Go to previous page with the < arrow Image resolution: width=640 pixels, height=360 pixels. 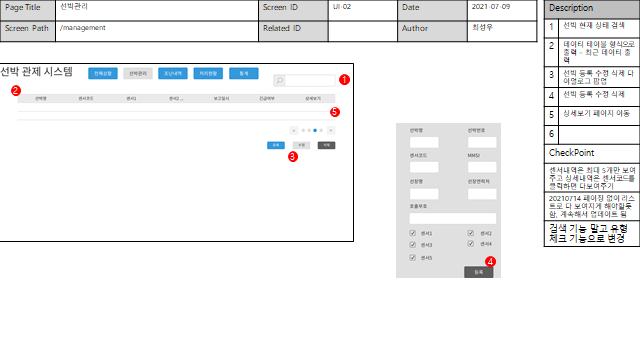pos(293,131)
